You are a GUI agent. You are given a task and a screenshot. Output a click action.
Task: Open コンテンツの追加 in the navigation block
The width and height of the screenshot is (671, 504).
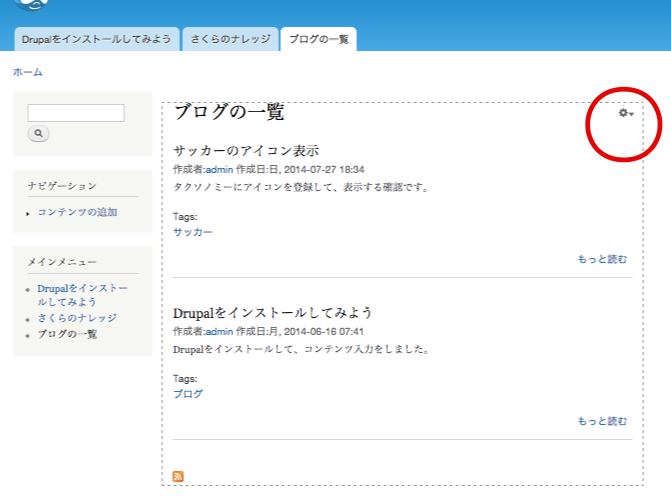tap(77, 212)
